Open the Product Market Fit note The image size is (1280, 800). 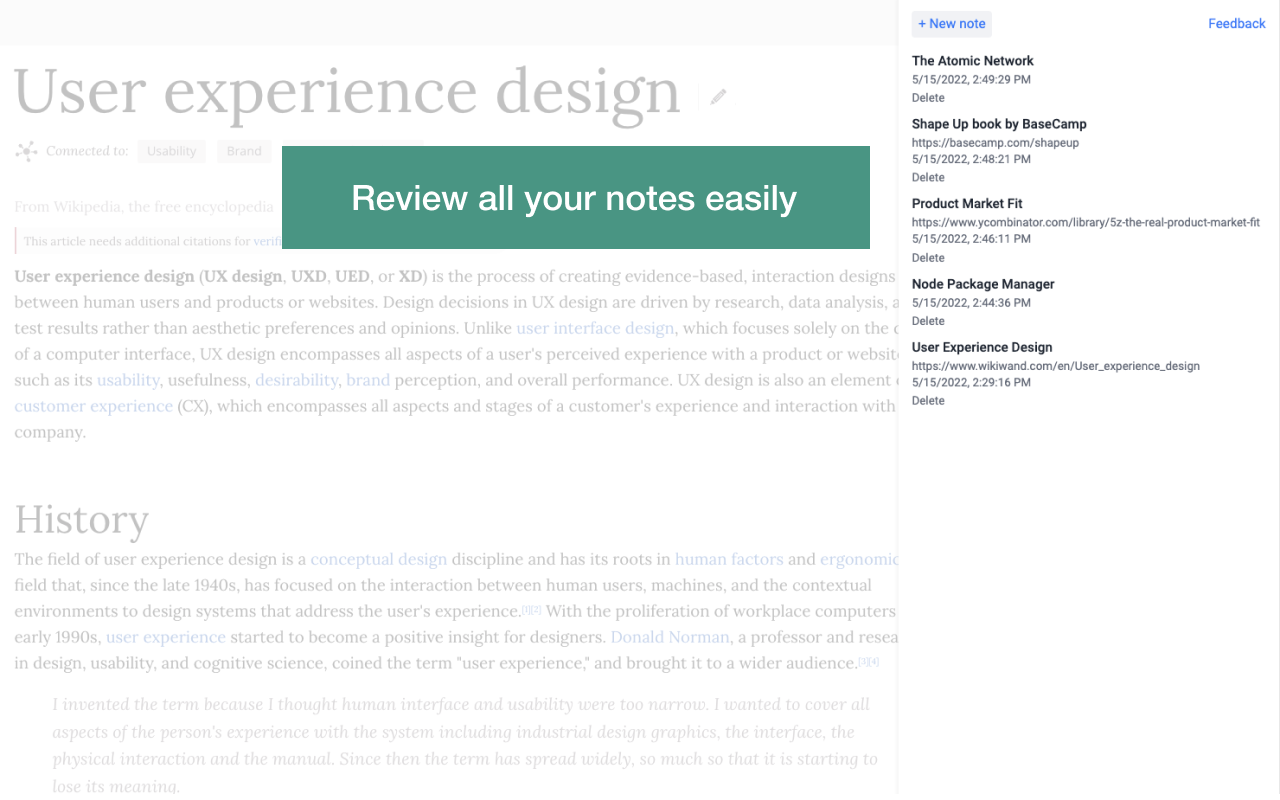click(x=967, y=203)
